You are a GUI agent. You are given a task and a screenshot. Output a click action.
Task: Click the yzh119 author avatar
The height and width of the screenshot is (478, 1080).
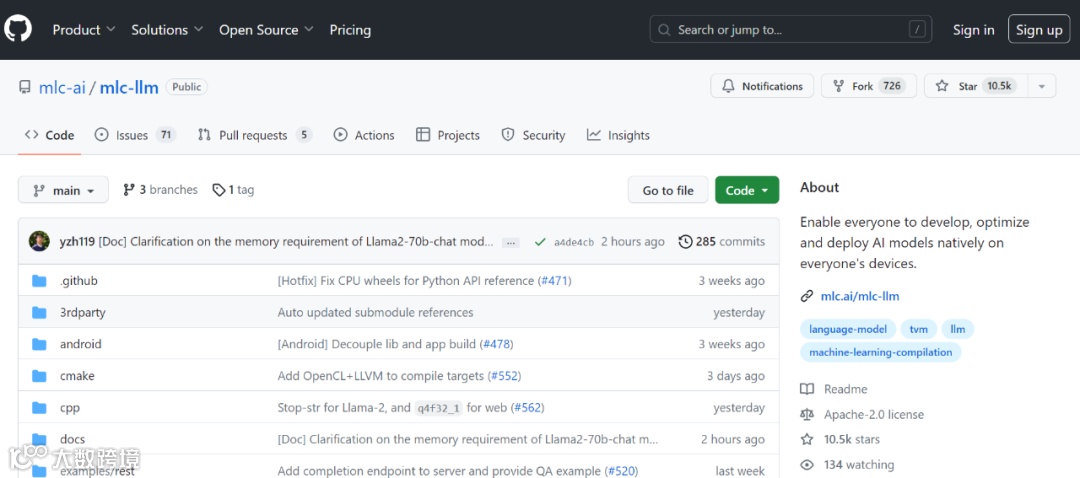[39, 241]
